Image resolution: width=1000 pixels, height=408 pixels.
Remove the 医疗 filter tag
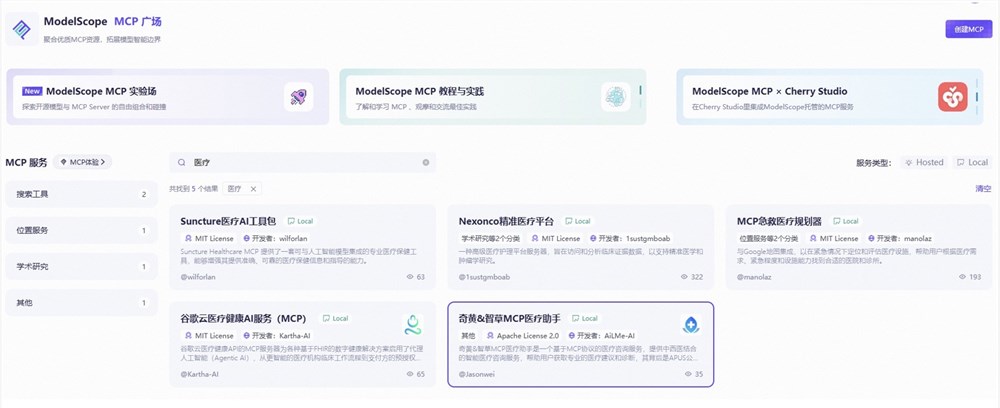[253, 189]
